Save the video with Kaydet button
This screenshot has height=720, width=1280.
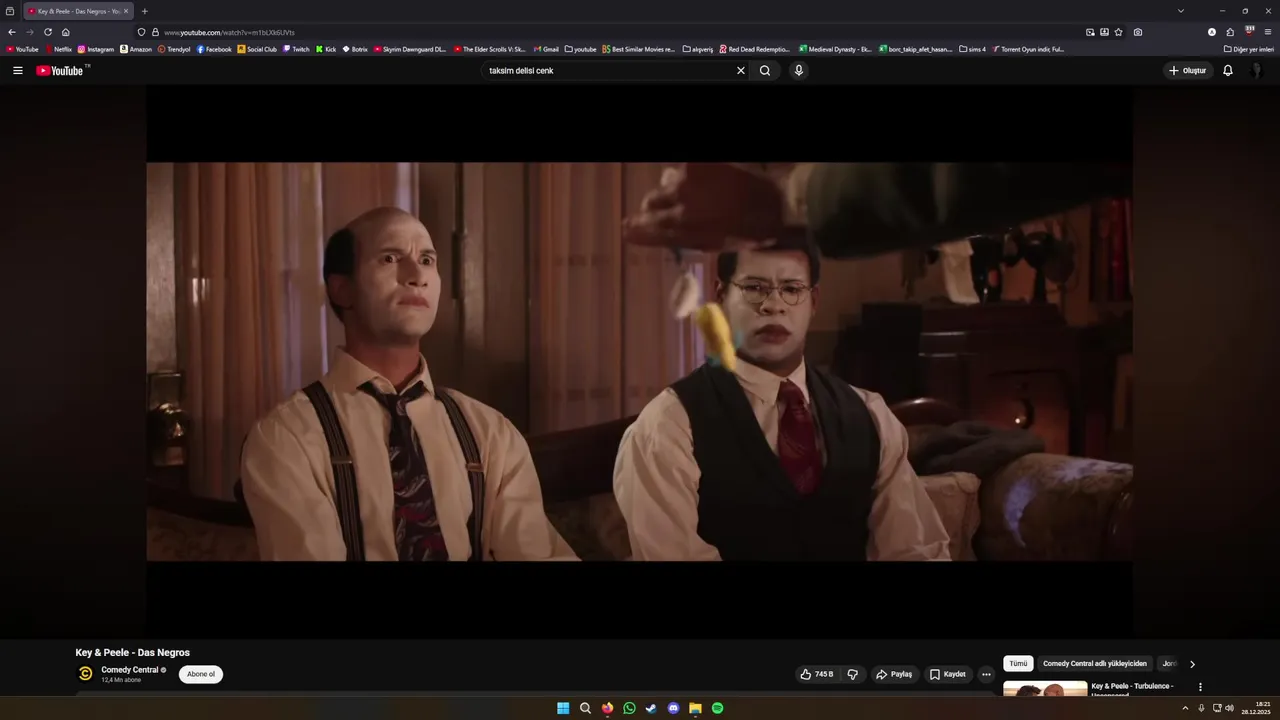click(x=948, y=674)
